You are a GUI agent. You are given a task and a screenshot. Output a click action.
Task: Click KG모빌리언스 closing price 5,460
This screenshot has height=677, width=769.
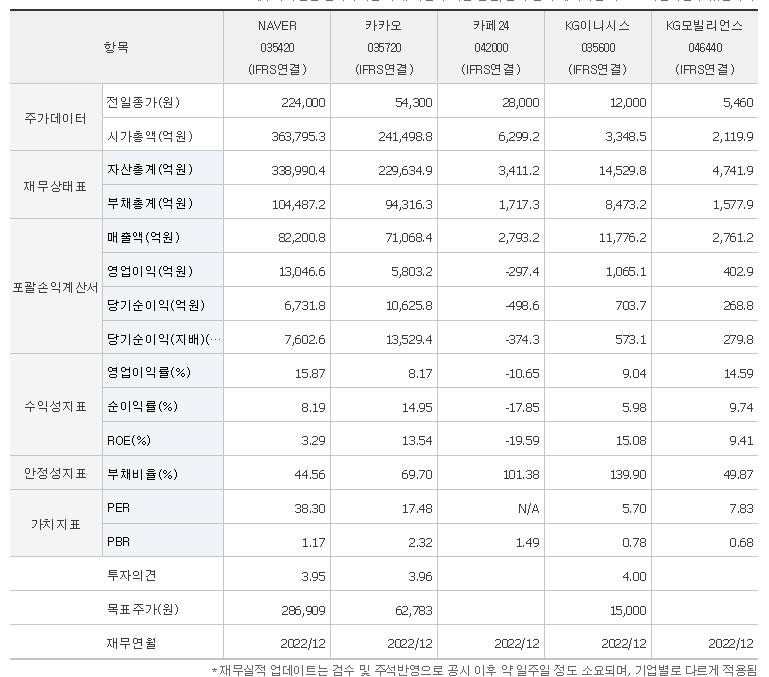pos(739,102)
